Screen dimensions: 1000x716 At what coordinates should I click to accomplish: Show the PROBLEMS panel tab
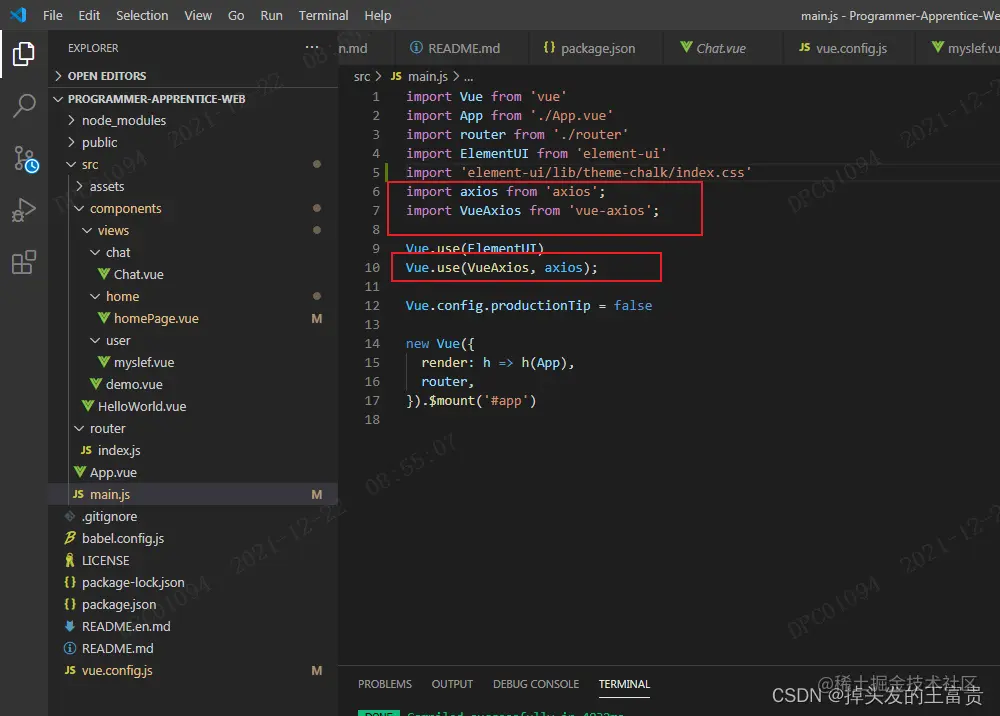[385, 684]
